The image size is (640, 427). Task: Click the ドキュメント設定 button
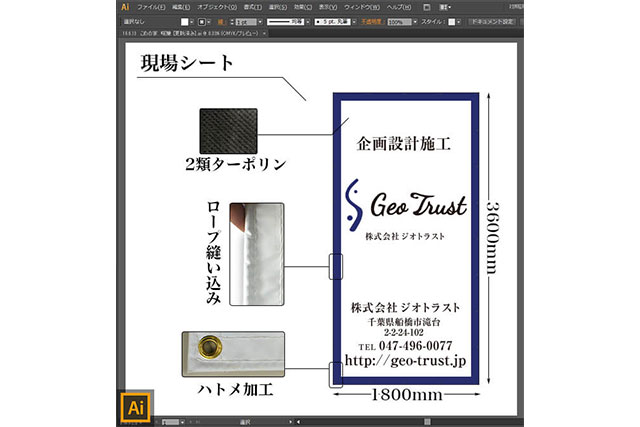pyautogui.click(x=492, y=22)
